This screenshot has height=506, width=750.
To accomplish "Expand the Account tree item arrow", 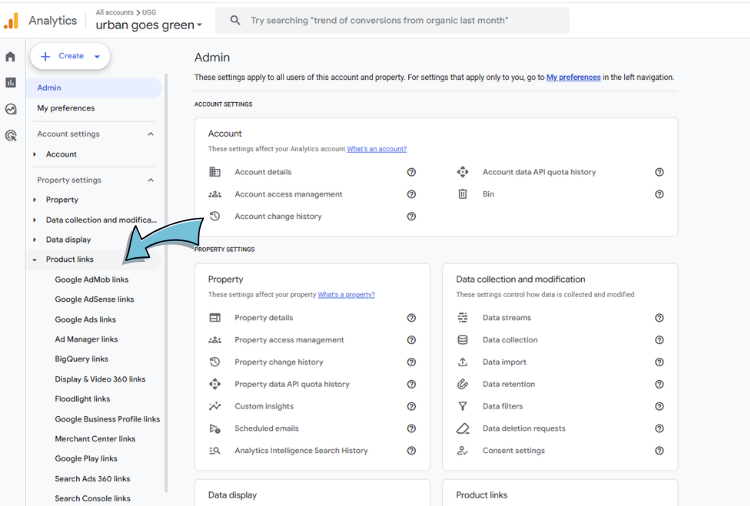I will pos(34,154).
